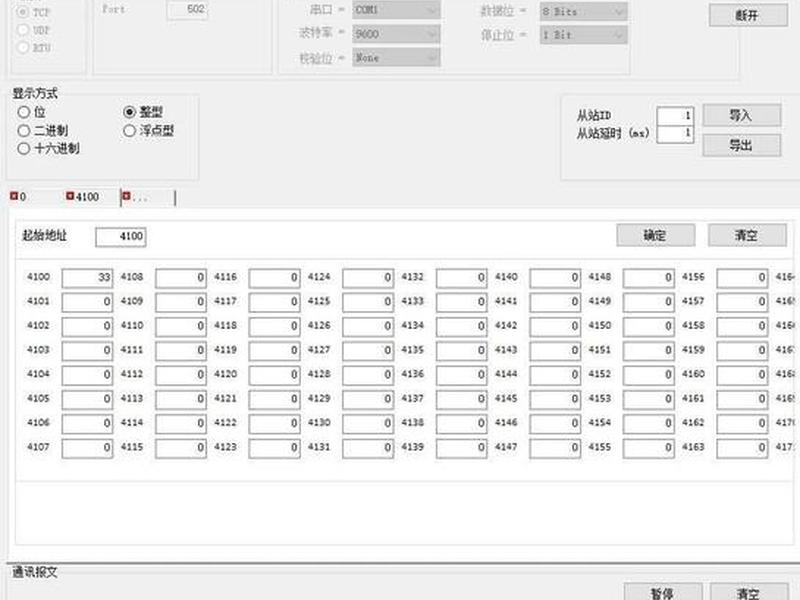Click register 4124 value field
The width and height of the screenshot is (800, 600).
(368, 279)
